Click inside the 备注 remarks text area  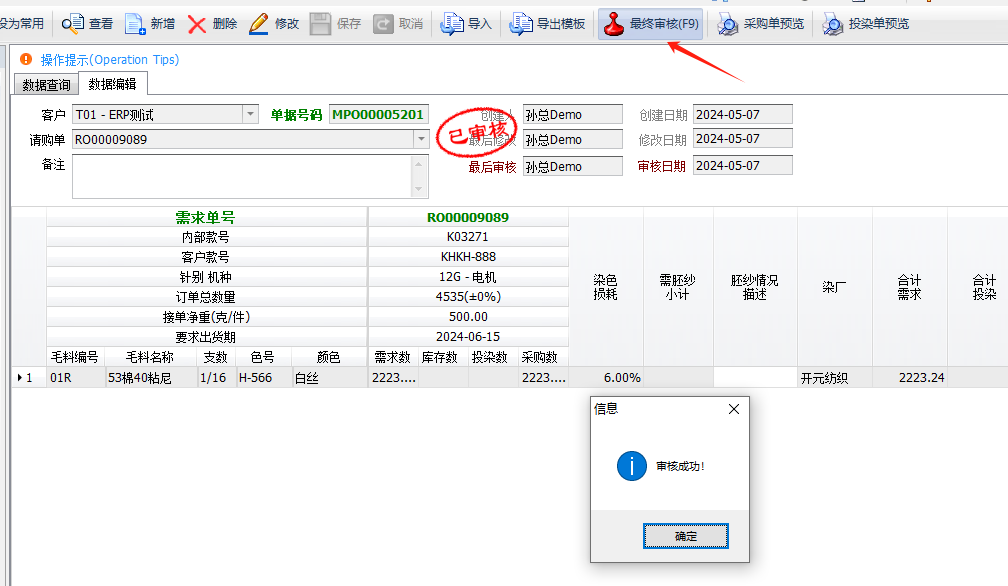point(242,176)
